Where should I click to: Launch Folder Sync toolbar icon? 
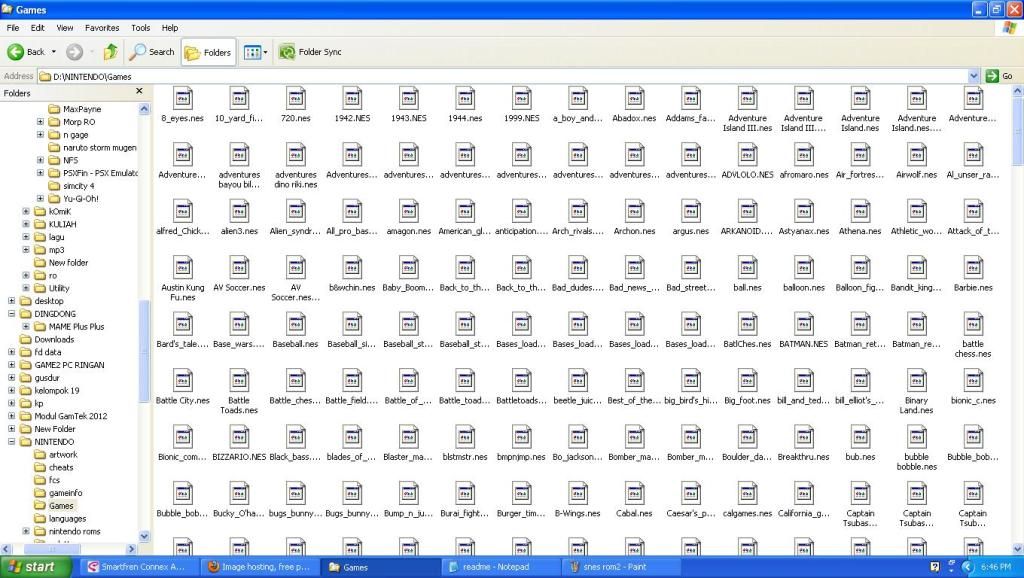point(287,52)
